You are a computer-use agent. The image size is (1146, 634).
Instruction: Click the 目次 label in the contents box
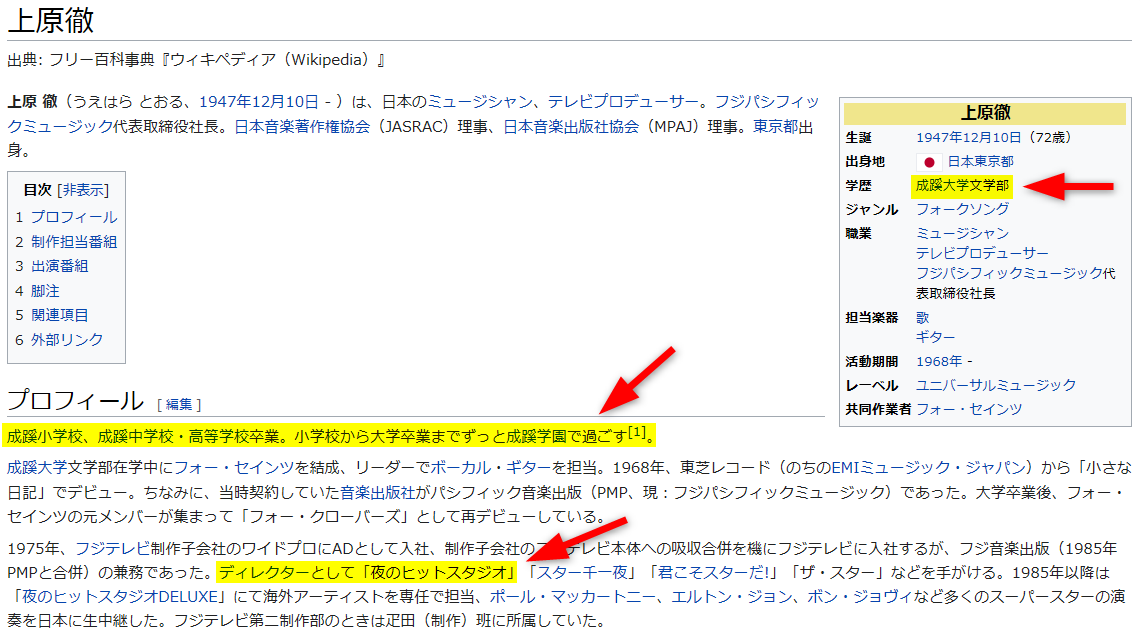[x=38, y=190]
